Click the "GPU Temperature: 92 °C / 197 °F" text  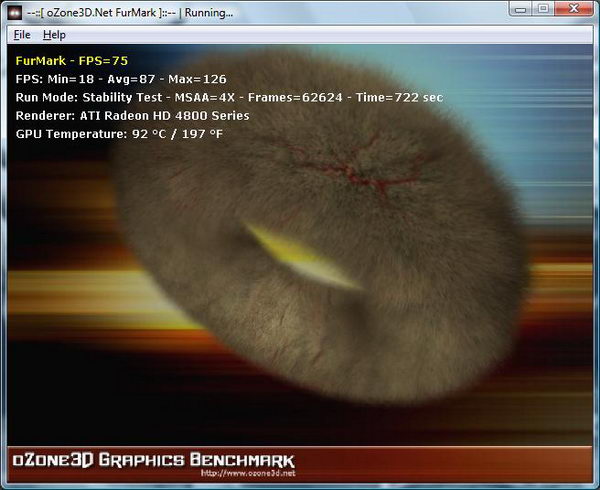[119, 134]
